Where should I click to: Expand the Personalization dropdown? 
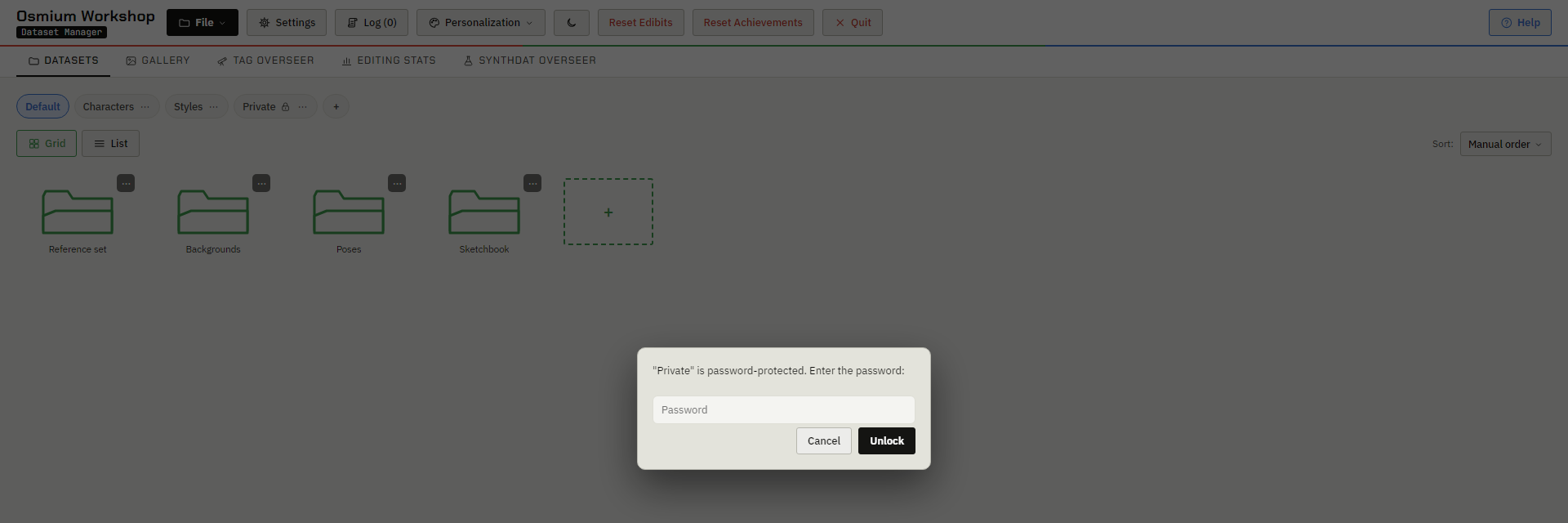coord(481,23)
